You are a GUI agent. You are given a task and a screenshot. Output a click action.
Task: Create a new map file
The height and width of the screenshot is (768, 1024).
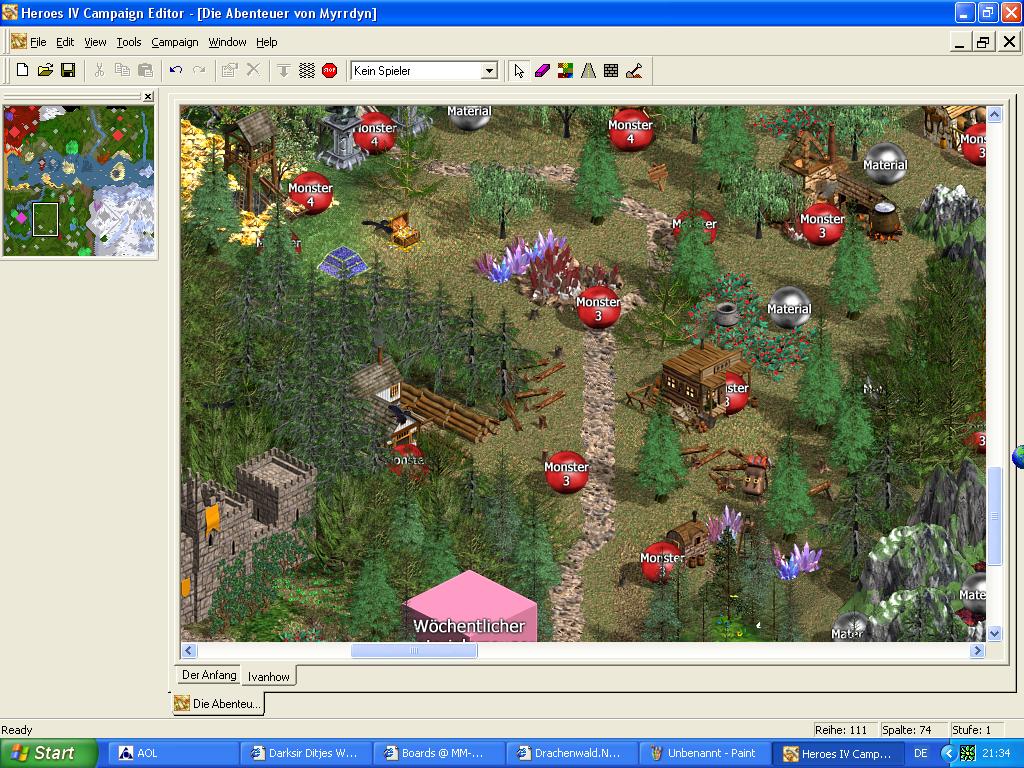pos(22,70)
